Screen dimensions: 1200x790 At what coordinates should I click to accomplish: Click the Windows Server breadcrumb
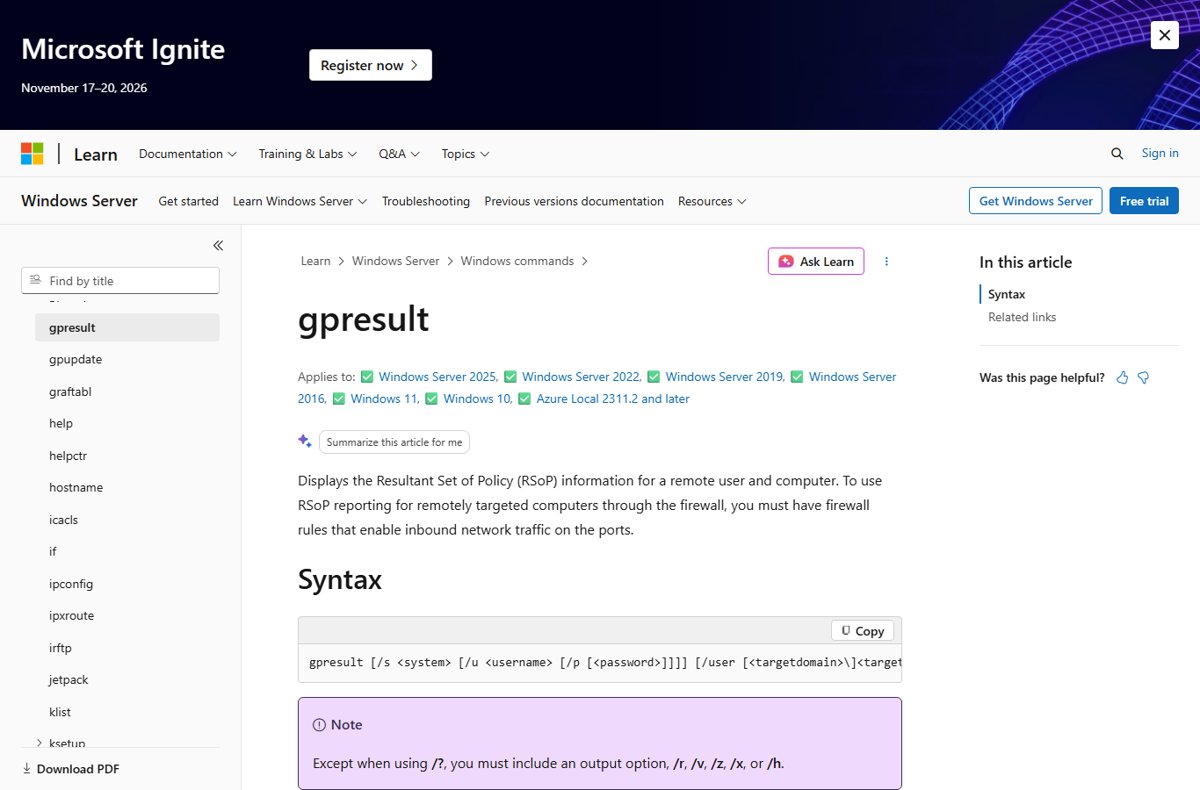click(396, 261)
